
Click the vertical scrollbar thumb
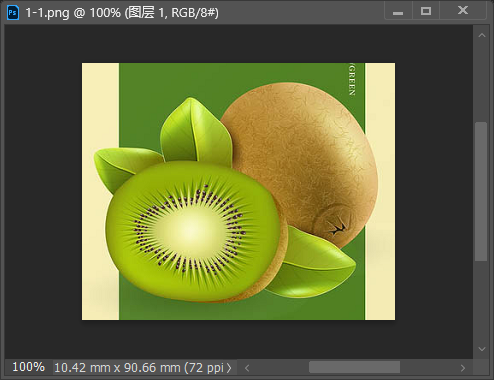click(481, 192)
